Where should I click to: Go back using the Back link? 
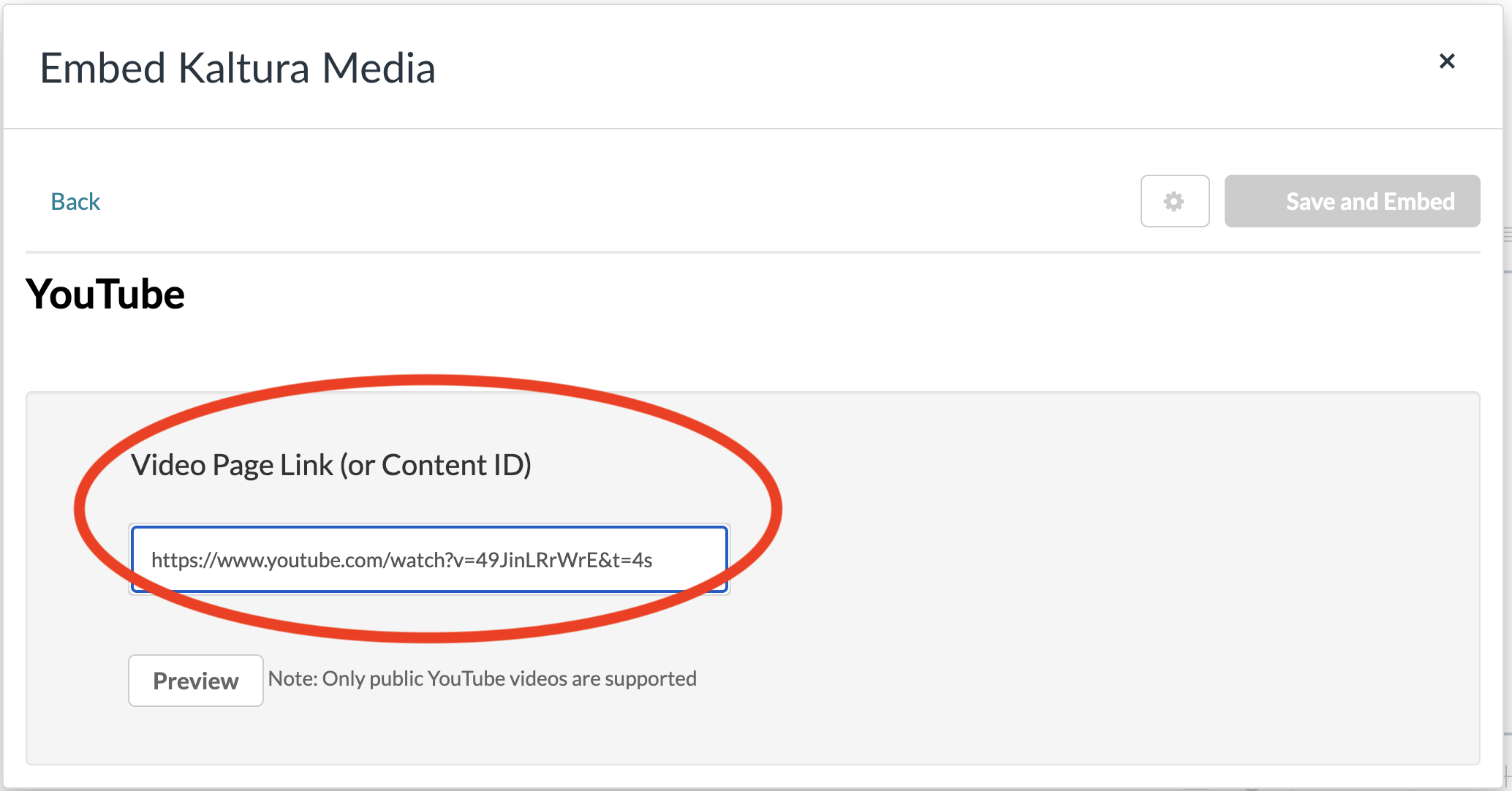(x=75, y=201)
